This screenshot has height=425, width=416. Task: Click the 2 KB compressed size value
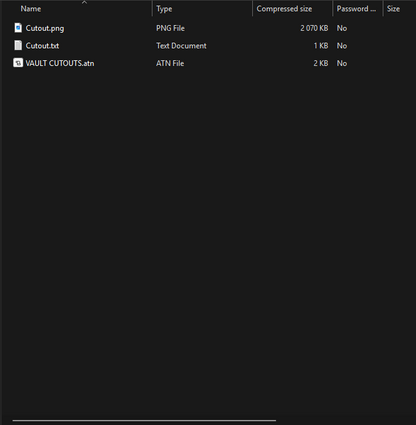point(321,63)
